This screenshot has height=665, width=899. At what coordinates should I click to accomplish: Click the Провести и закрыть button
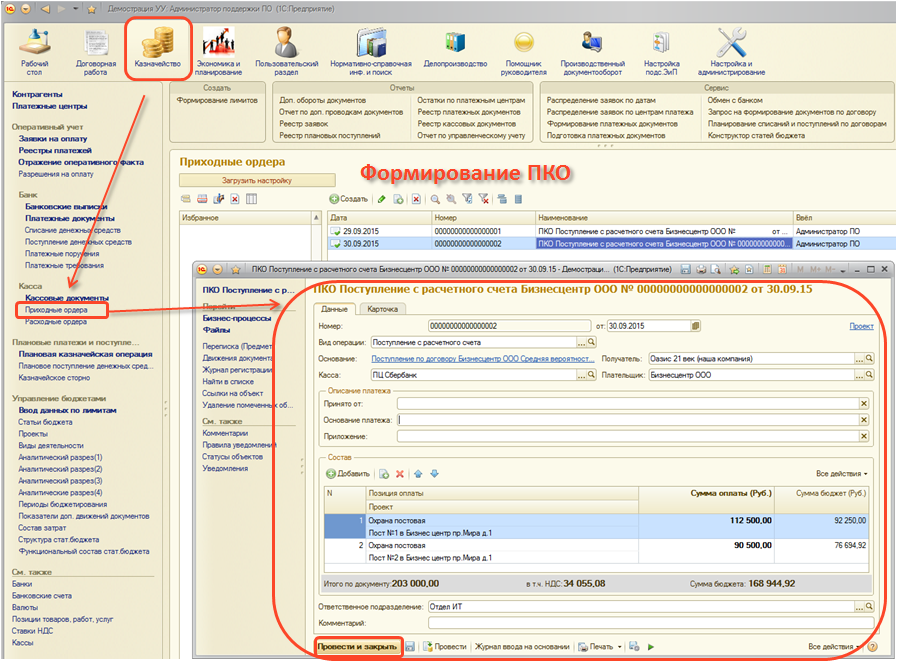(358, 647)
